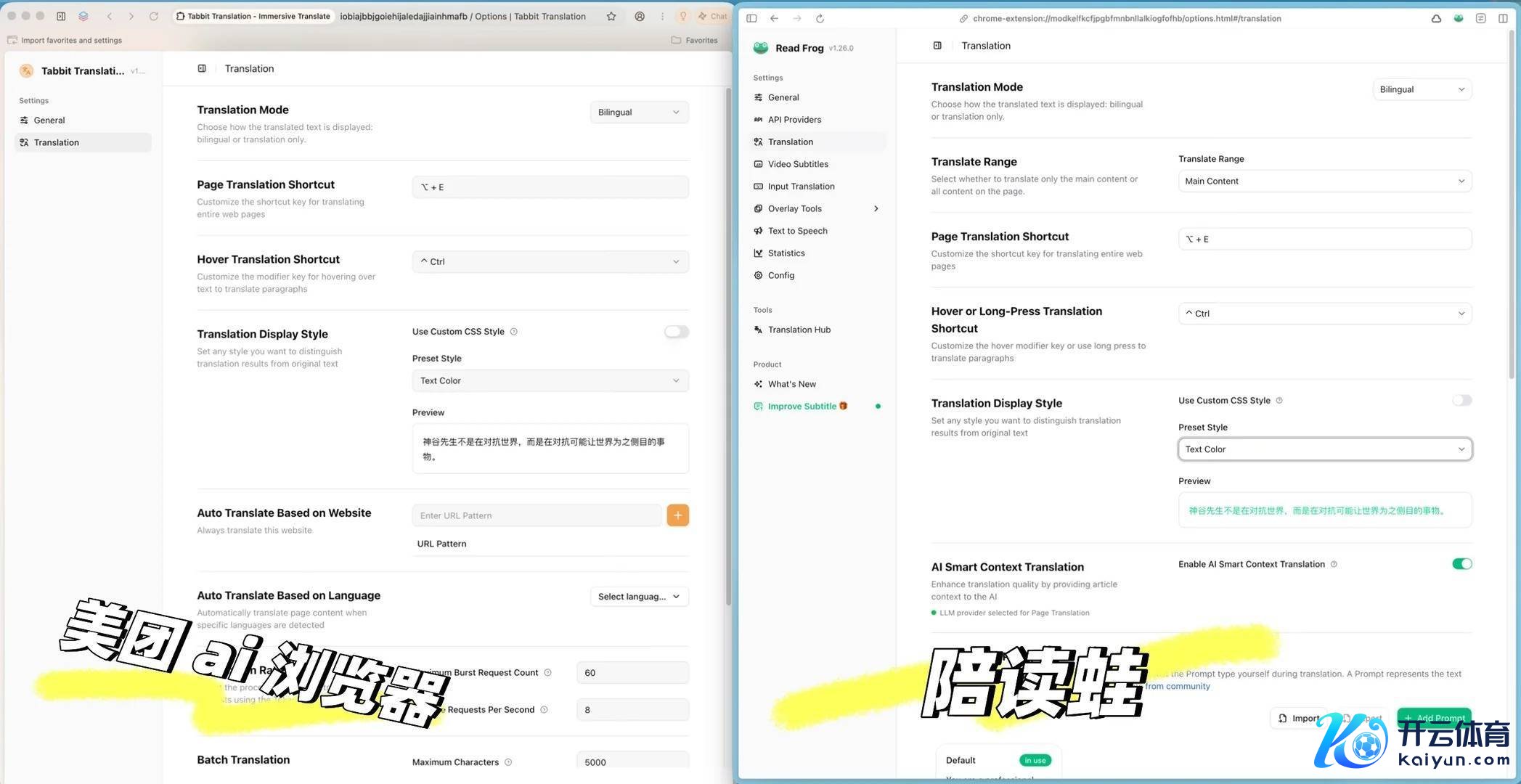
Task: Click the Enter URL Pattern field
Action: [x=537, y=515]
